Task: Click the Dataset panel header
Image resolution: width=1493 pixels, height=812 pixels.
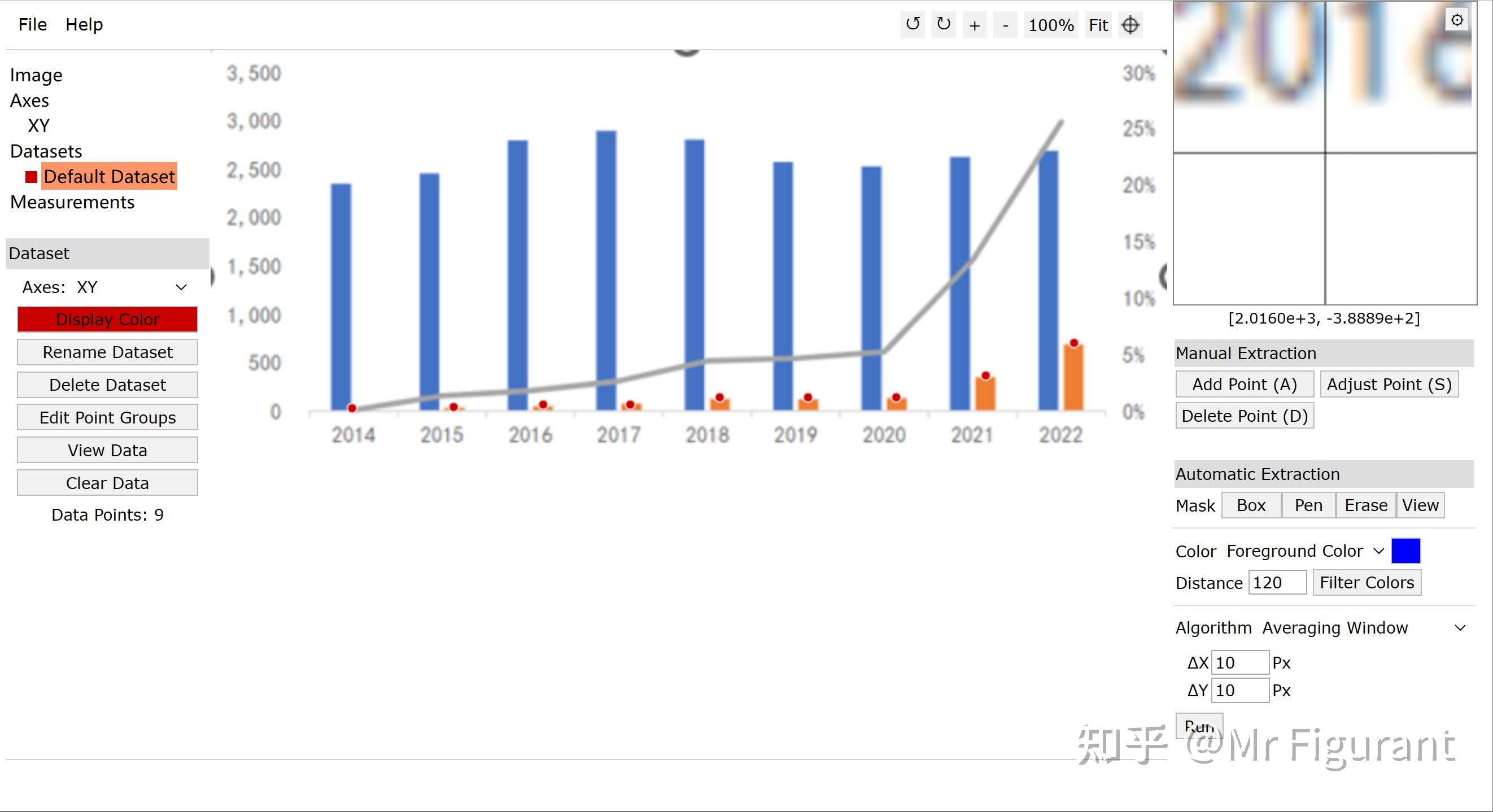Action: (x=108, y=254)
